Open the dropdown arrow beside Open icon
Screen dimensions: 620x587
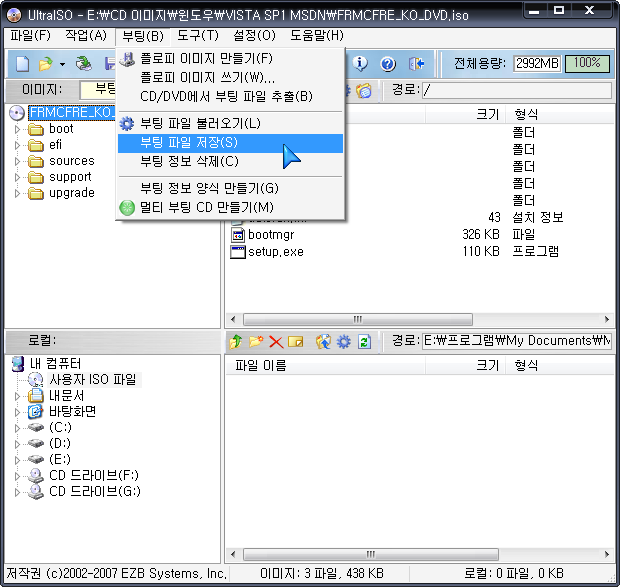click(62, 64)
